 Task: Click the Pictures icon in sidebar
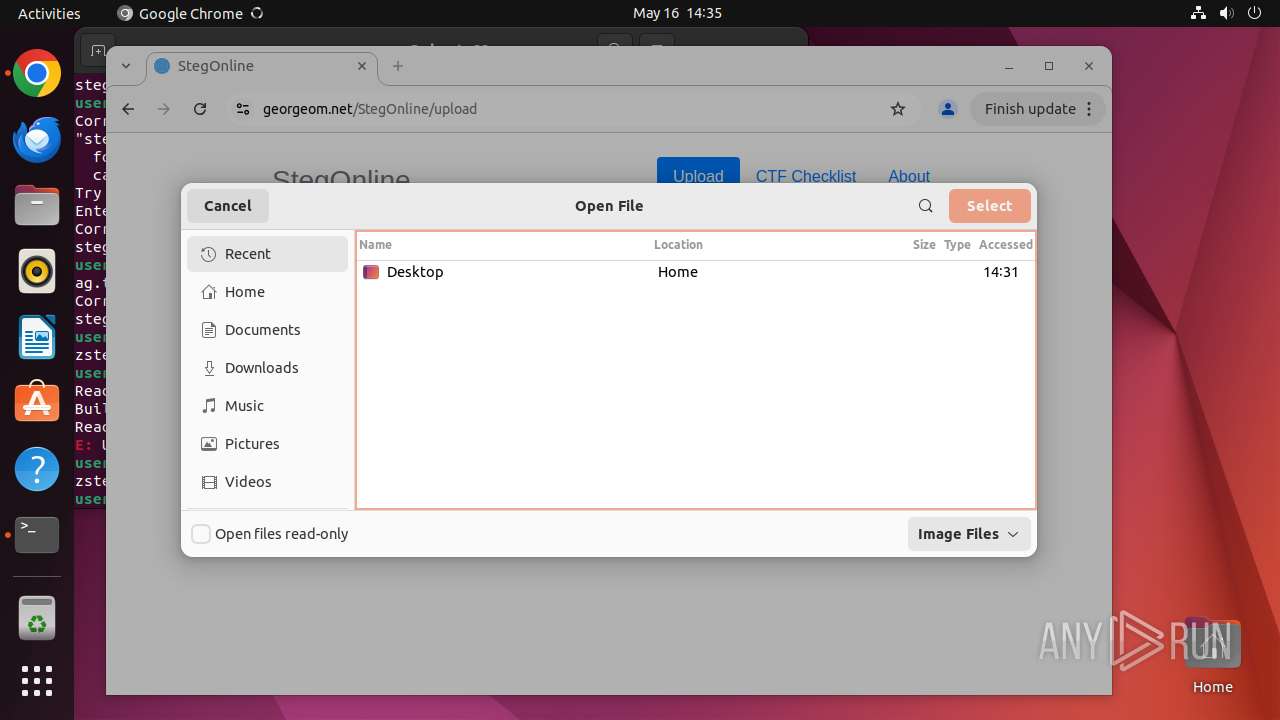tap(209, 444)
